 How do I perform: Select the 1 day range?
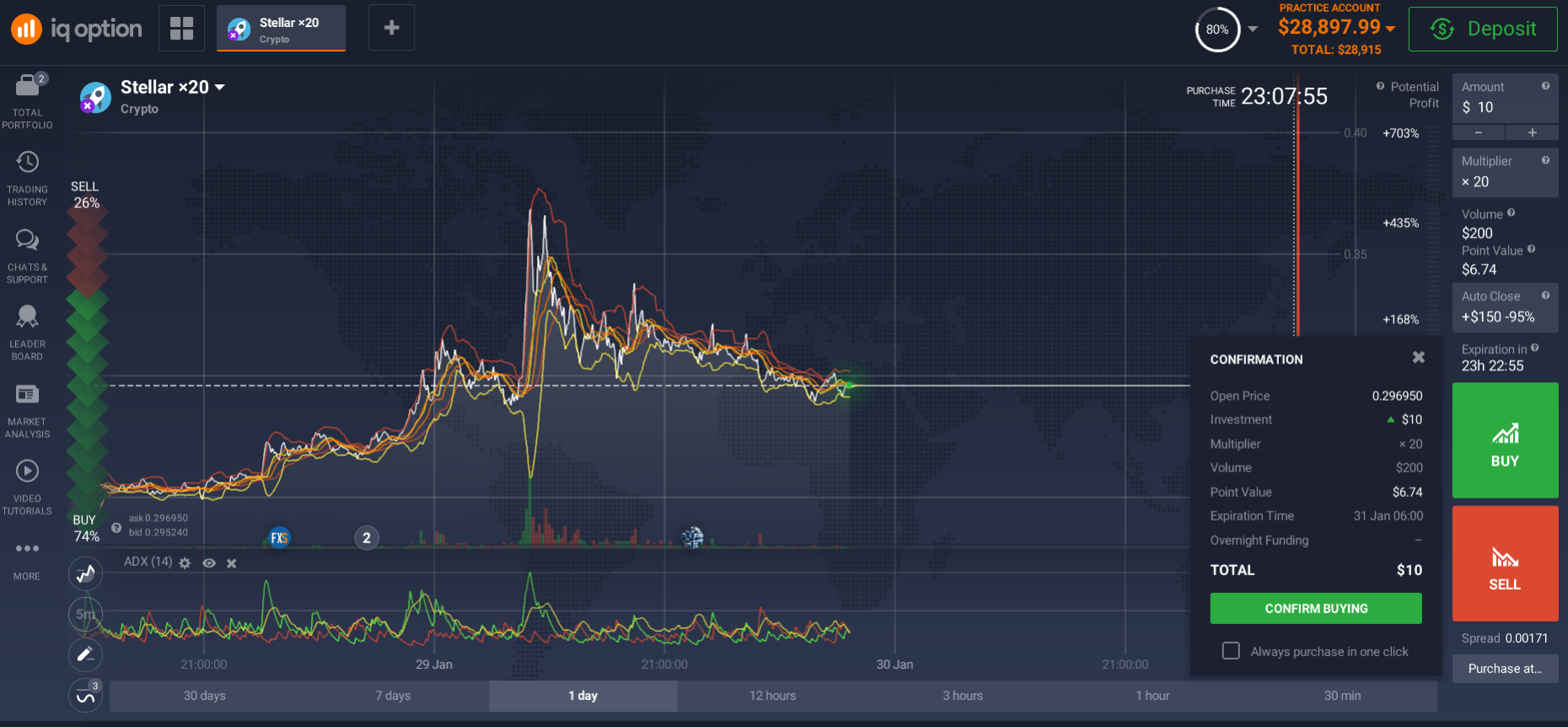[x=583, y=696]
